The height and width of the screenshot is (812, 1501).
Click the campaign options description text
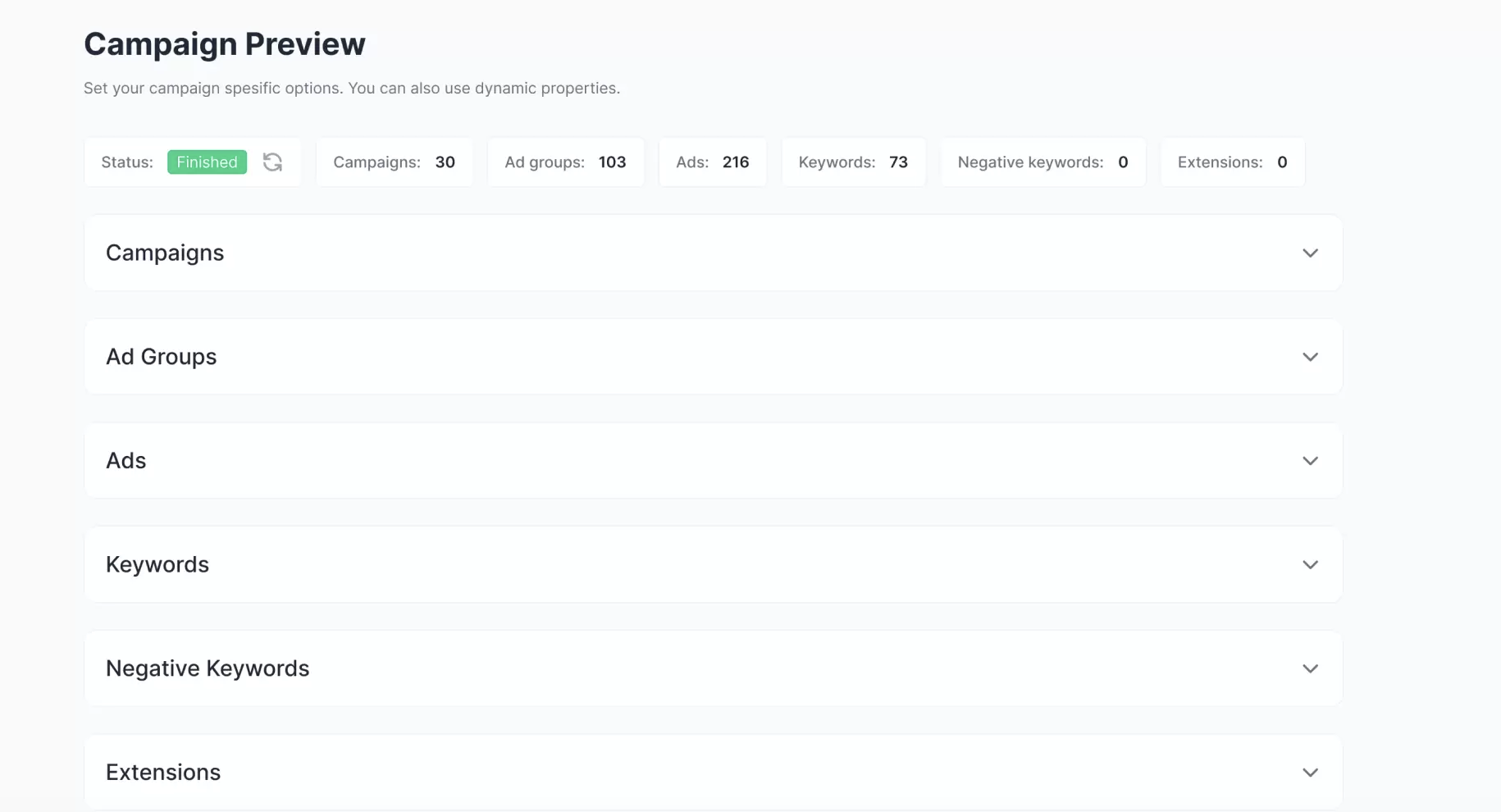(x=352, y=88)
